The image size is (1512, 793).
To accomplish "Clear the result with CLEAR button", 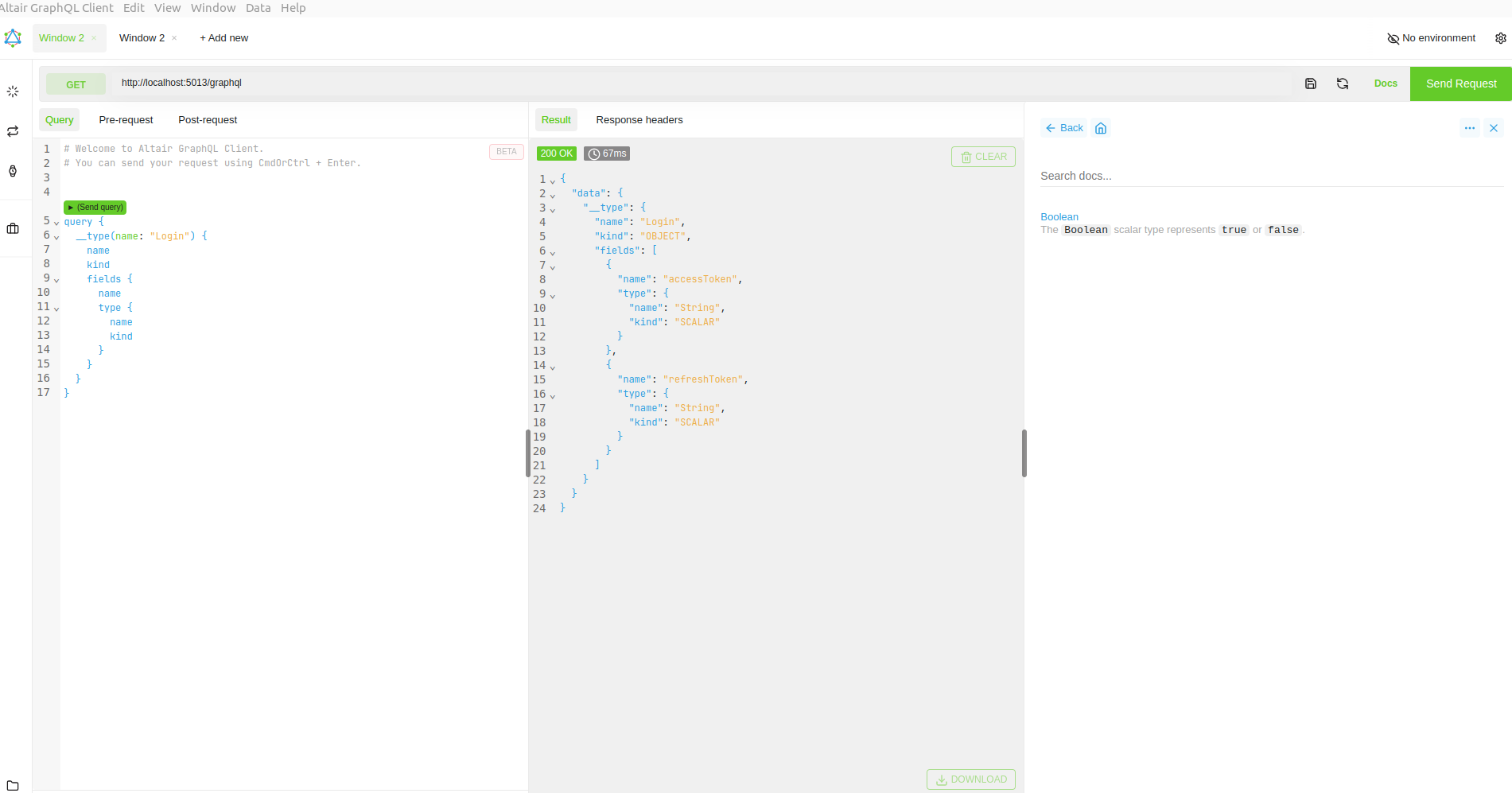I will [983, 157].
